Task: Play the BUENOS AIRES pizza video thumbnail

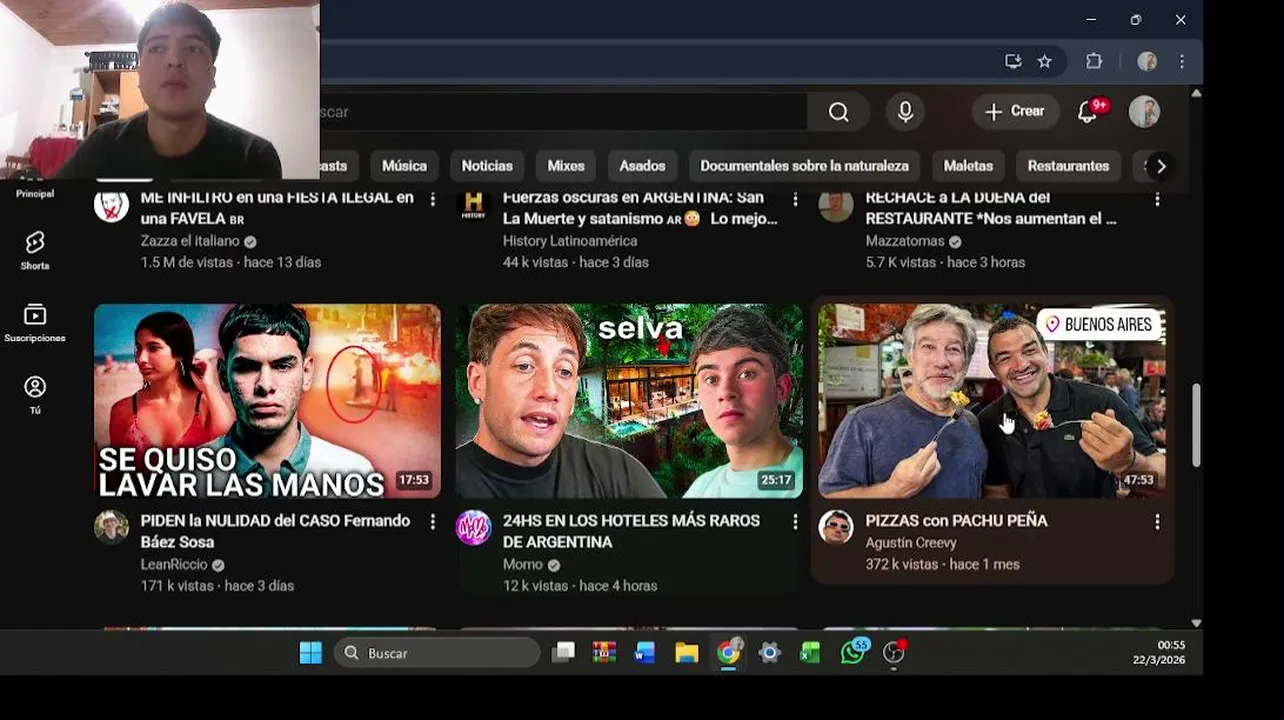Action: (x=992, y=401)
